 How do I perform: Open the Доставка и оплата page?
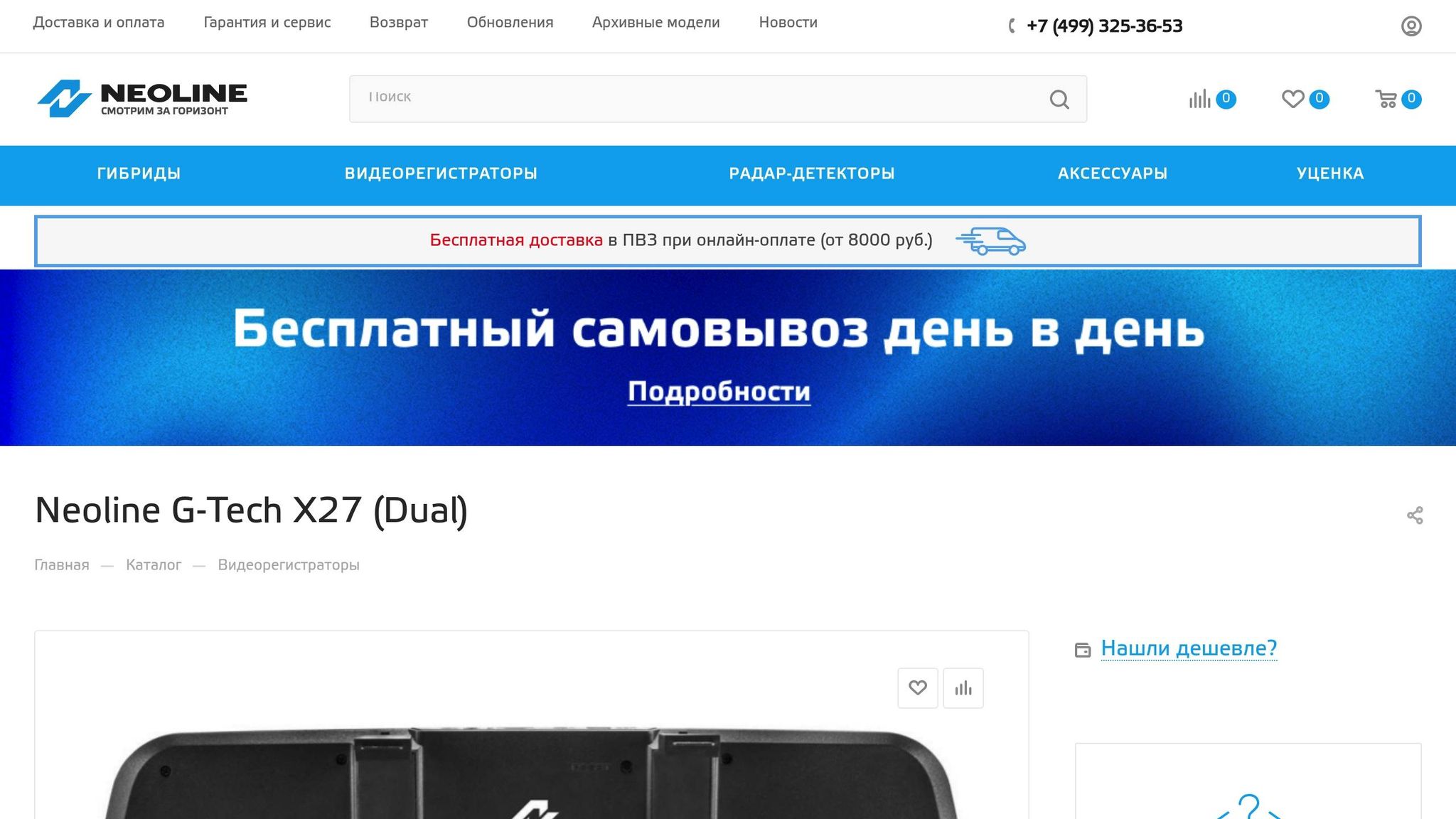(99, 23)
